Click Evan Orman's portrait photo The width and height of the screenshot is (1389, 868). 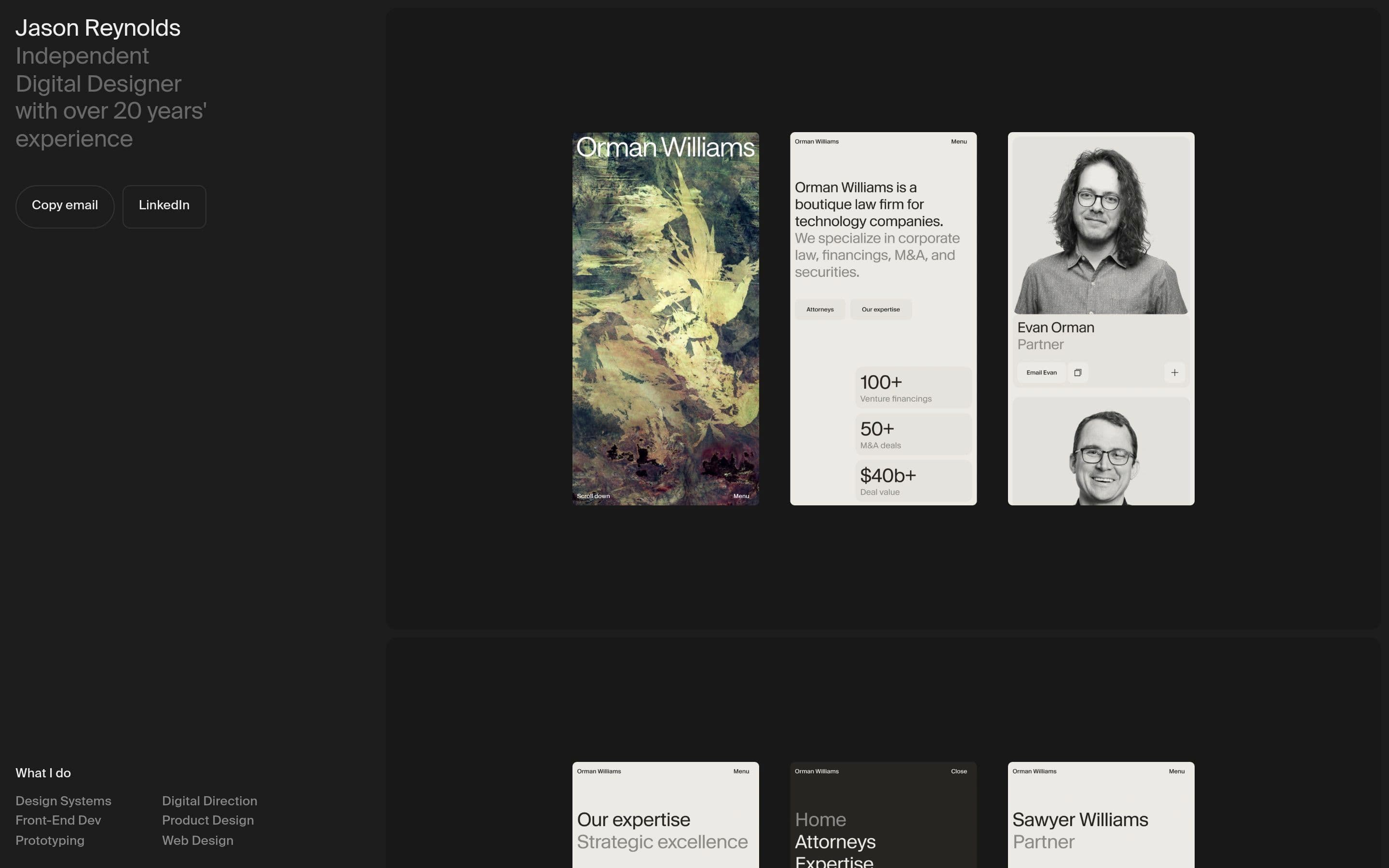click(x=1100, y=224)
